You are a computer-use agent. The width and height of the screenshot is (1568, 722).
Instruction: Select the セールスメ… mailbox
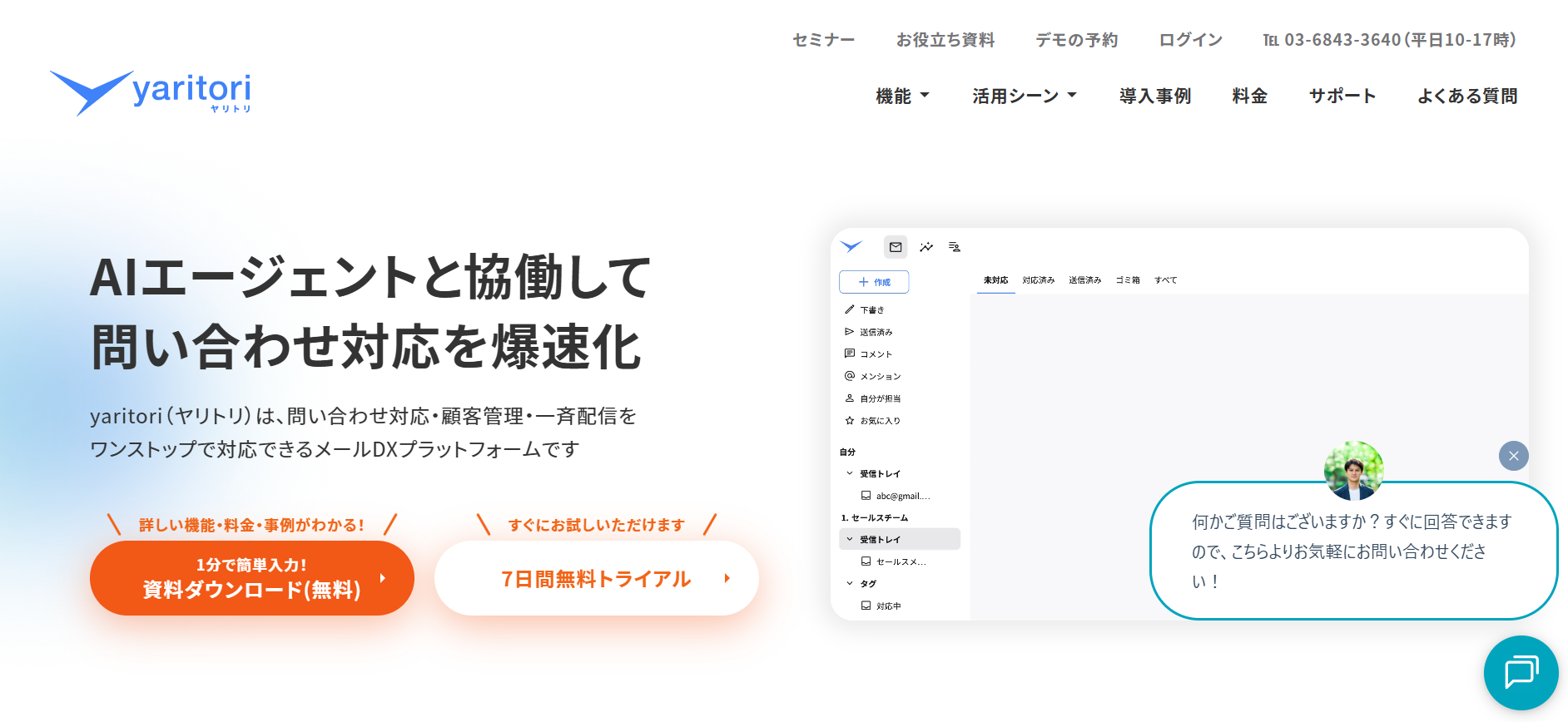tap(901, 561)
